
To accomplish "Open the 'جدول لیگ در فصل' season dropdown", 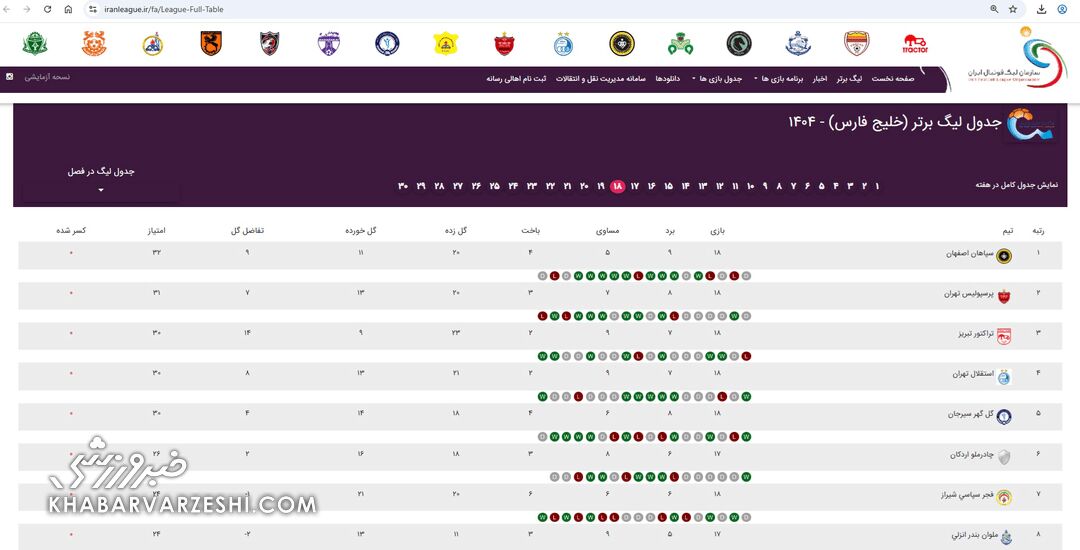I will click(x=101, y=190).
